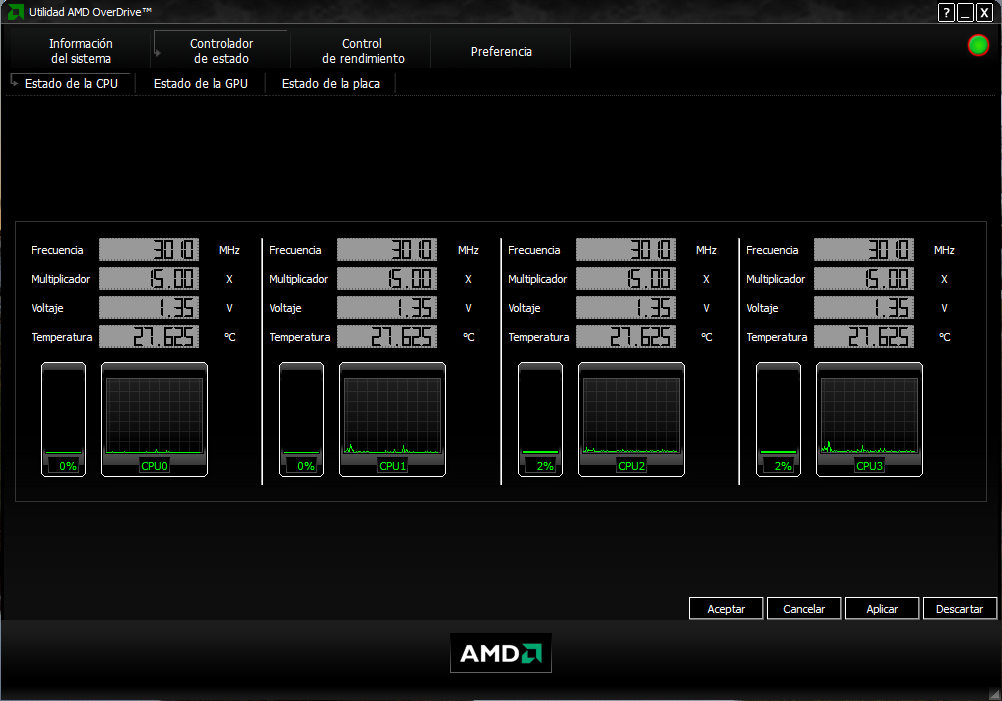Open the Preferencia tab

point(501,51)
